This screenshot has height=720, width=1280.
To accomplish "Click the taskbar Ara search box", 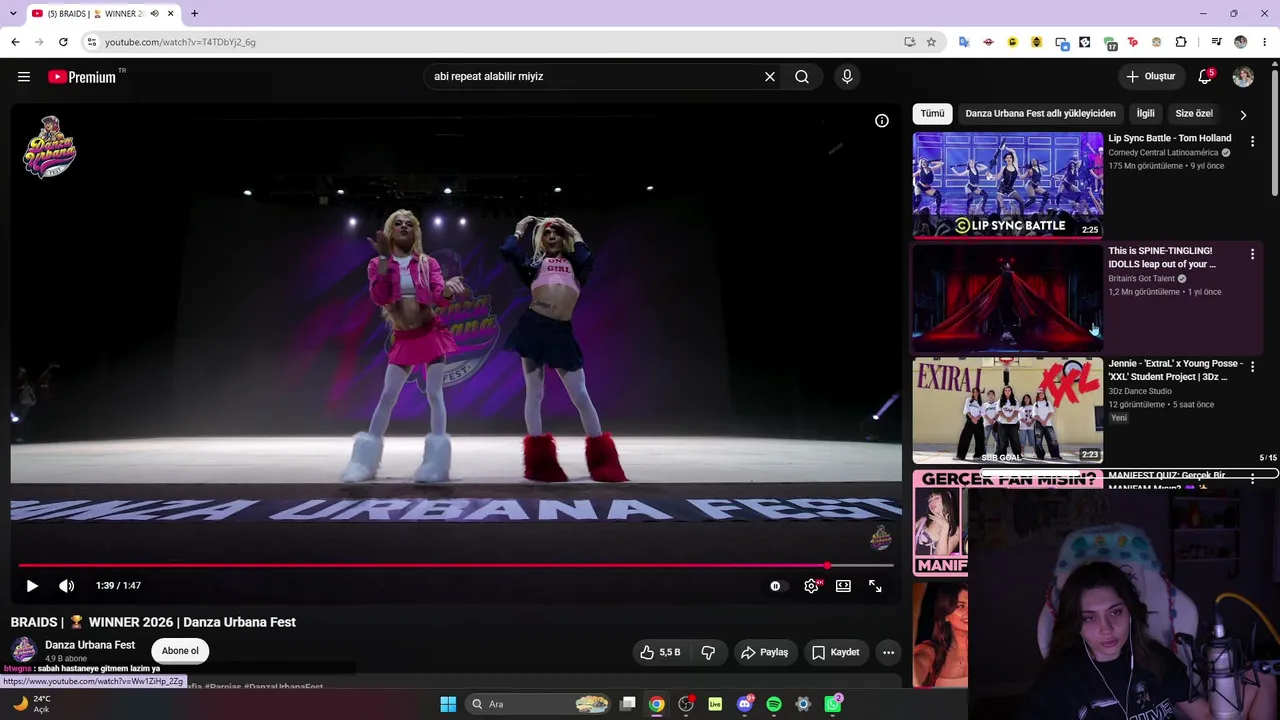I will pos(539,704).
